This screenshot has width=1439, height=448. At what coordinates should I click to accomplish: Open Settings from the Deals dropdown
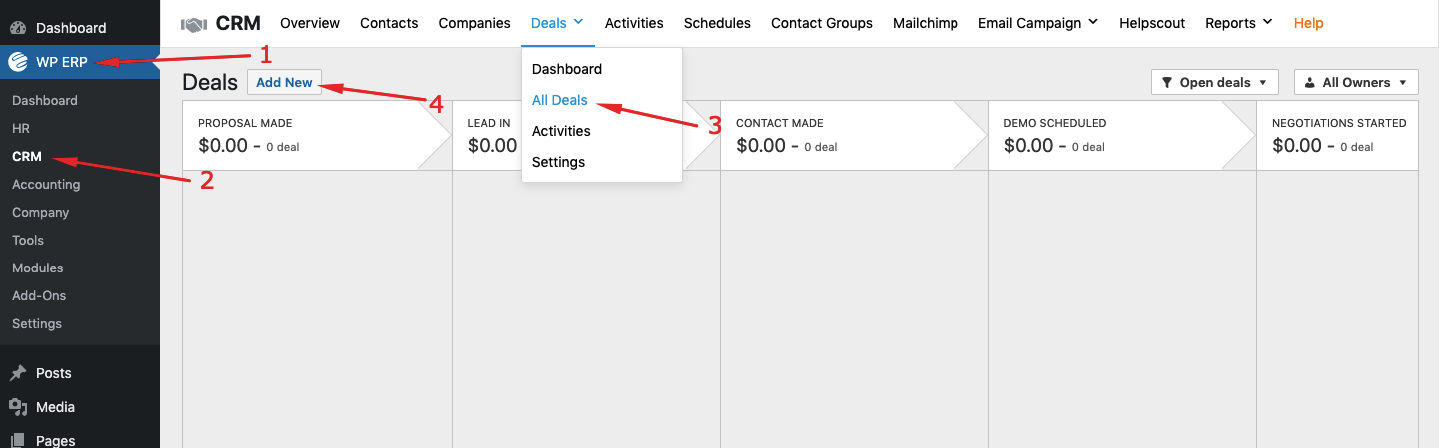click(601, 162)
